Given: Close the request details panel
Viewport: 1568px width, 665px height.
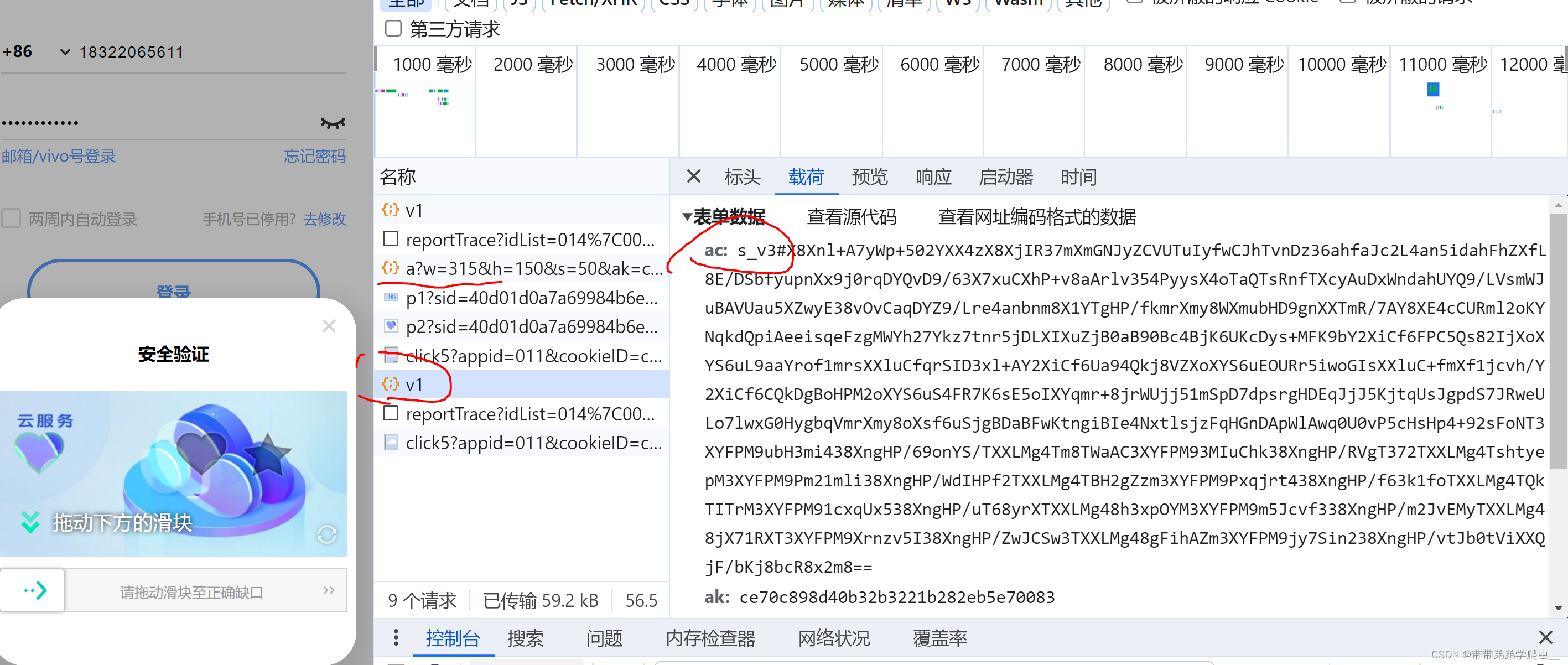Looking at the screenshot, I should pos(693,176).
